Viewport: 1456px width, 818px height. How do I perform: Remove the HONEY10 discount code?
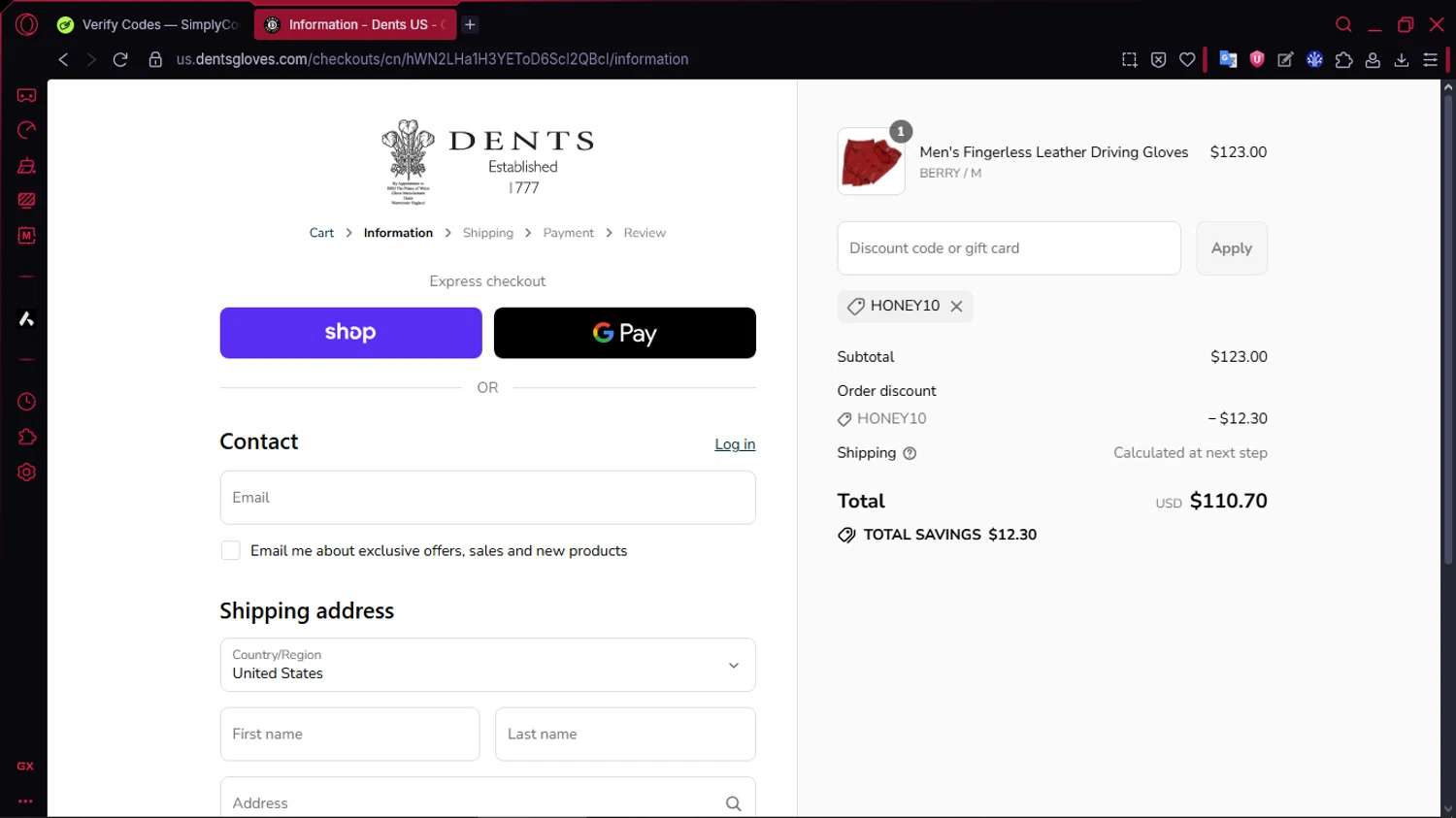pyautogui.click(x=956, y=306)
